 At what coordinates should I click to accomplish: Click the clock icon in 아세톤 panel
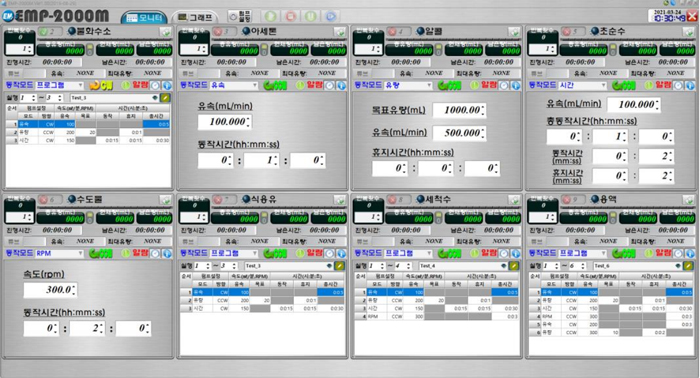pyautogui.click(x=329, y=85)
